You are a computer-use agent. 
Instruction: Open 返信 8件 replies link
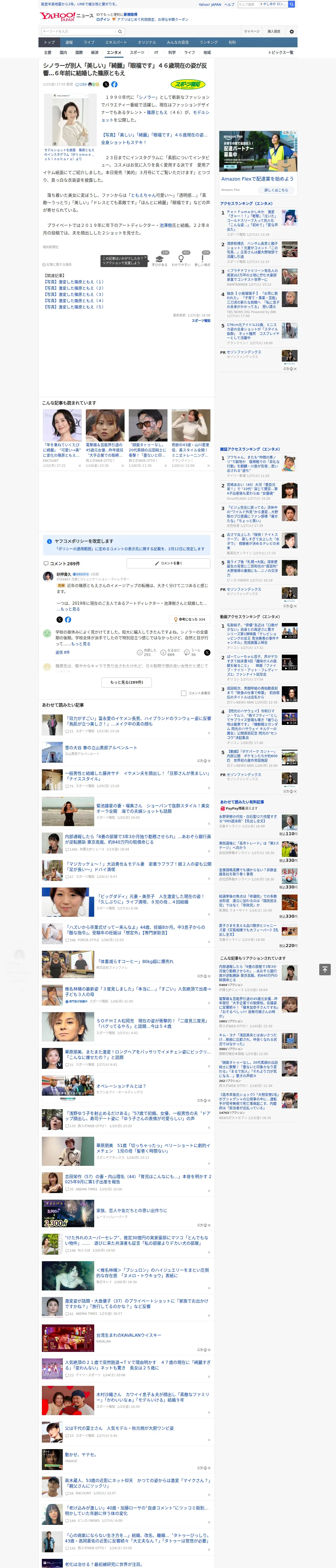(62, 652)
